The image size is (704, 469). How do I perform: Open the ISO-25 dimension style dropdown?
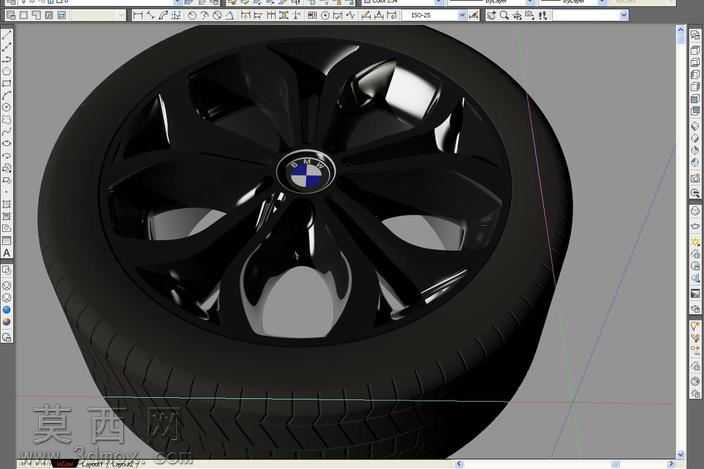[x=462, y=15]
